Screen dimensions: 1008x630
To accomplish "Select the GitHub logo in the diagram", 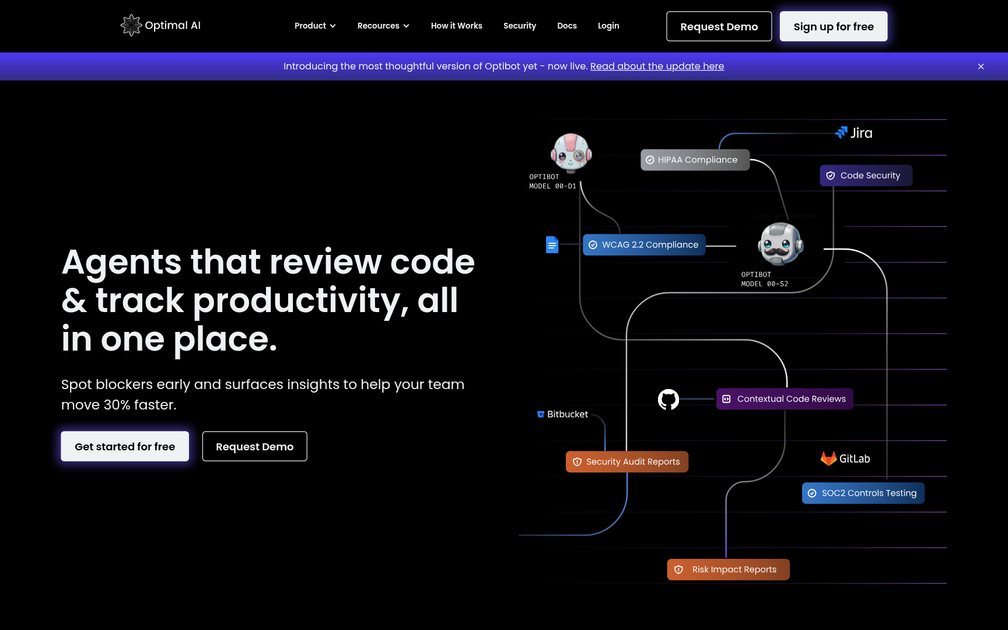I will [668, 399].
